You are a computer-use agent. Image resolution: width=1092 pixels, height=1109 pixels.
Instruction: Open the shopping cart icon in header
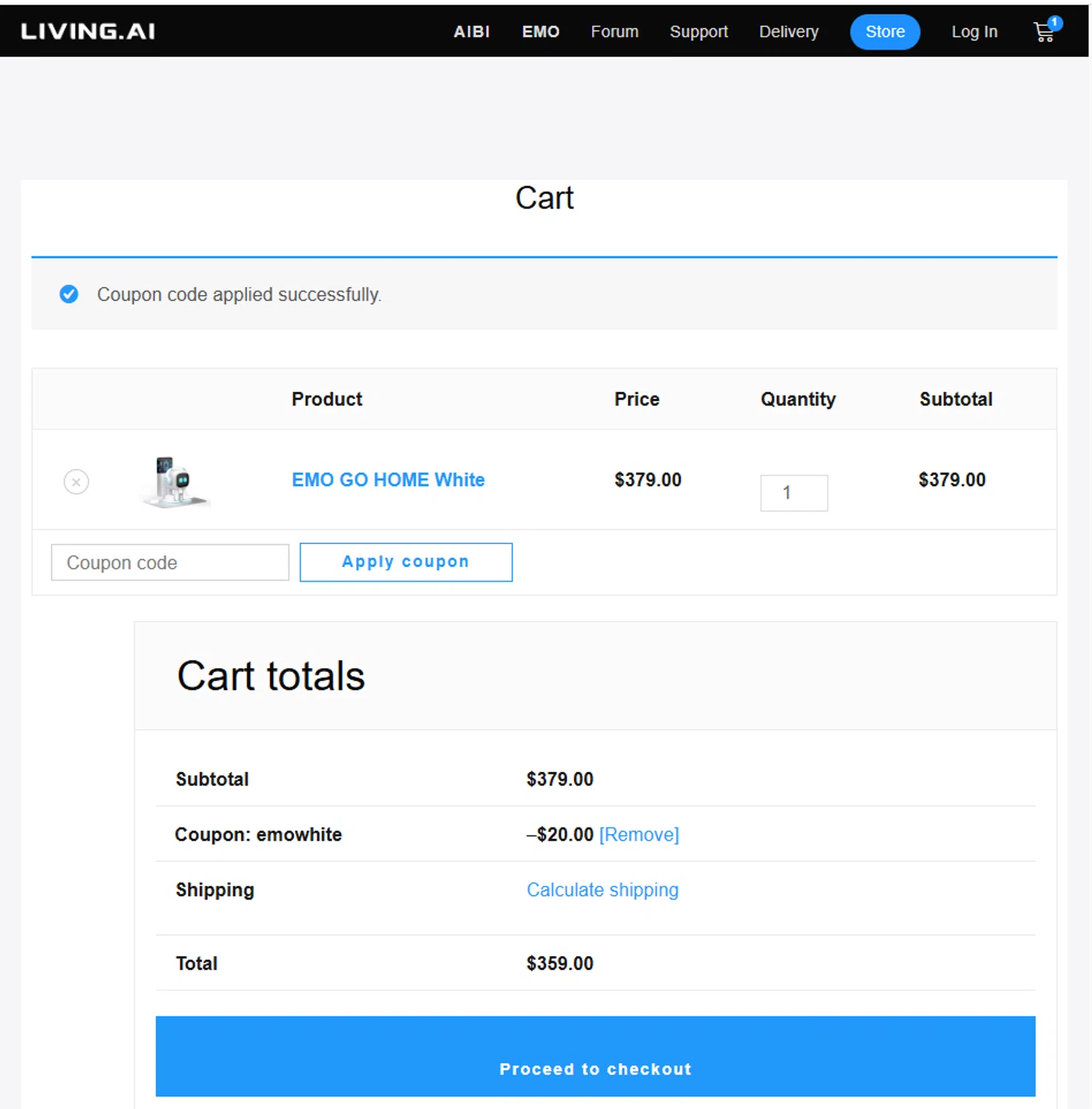pyautogui.click(x=1047, y=30)
